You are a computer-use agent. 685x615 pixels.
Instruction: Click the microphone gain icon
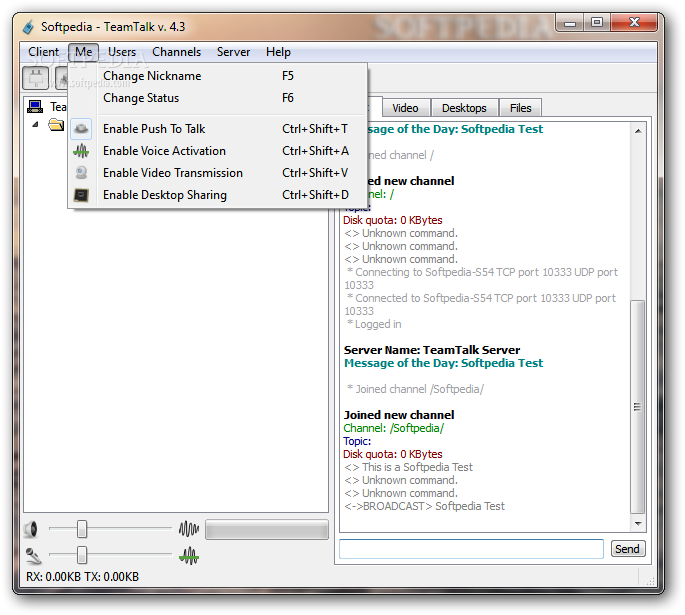33,556
